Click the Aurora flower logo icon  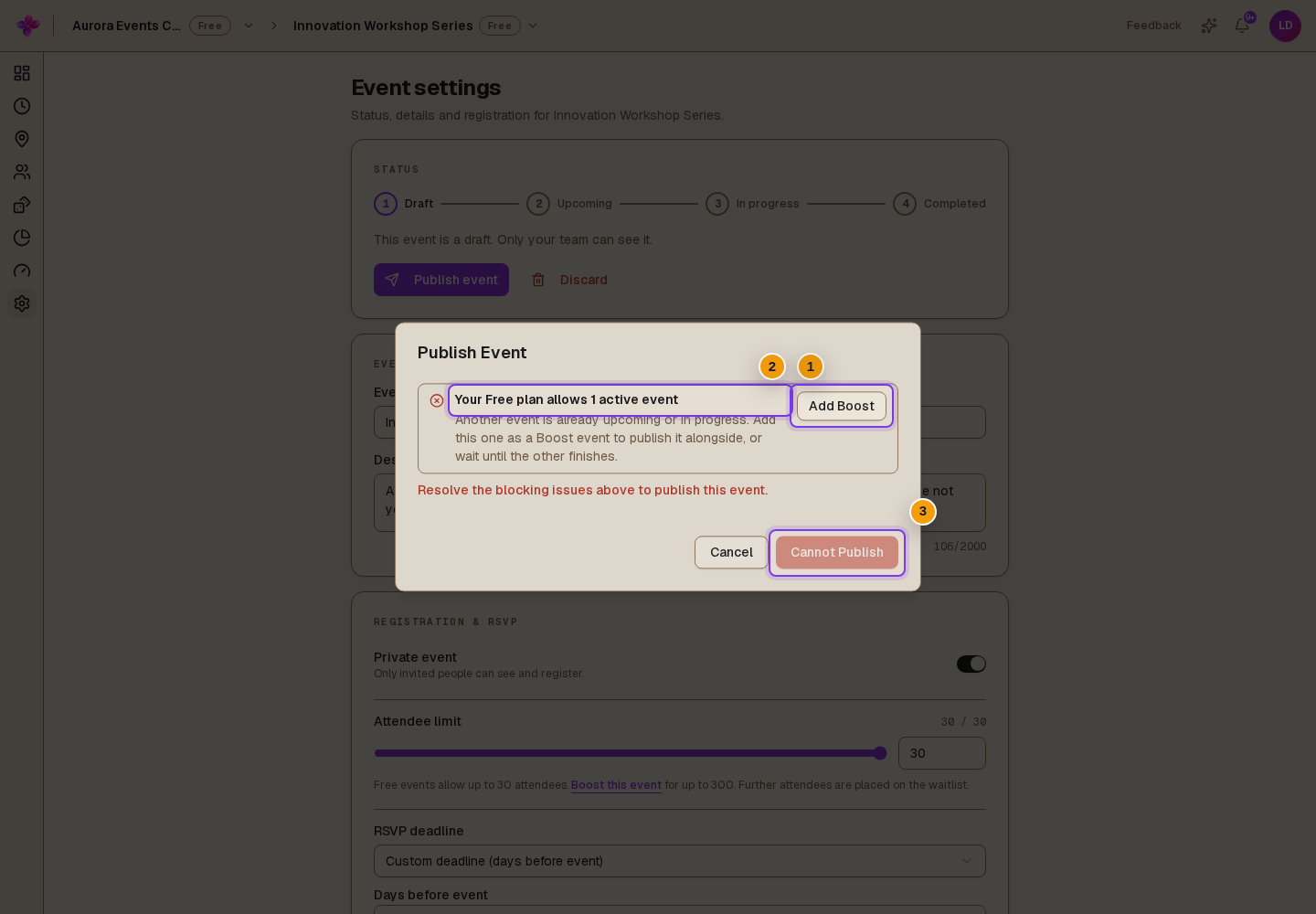(x=28, y=26)
